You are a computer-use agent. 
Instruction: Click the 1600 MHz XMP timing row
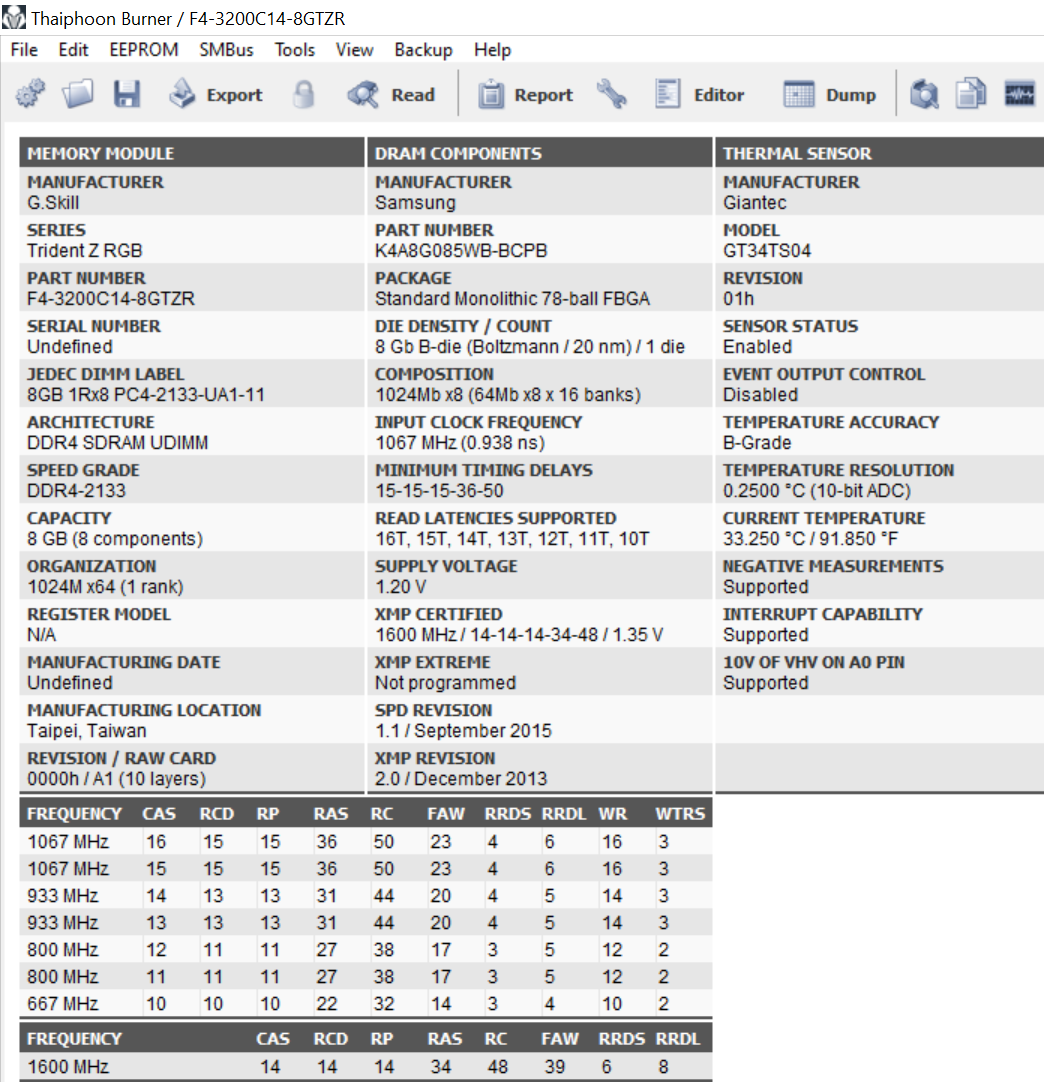click(366, 1067)
